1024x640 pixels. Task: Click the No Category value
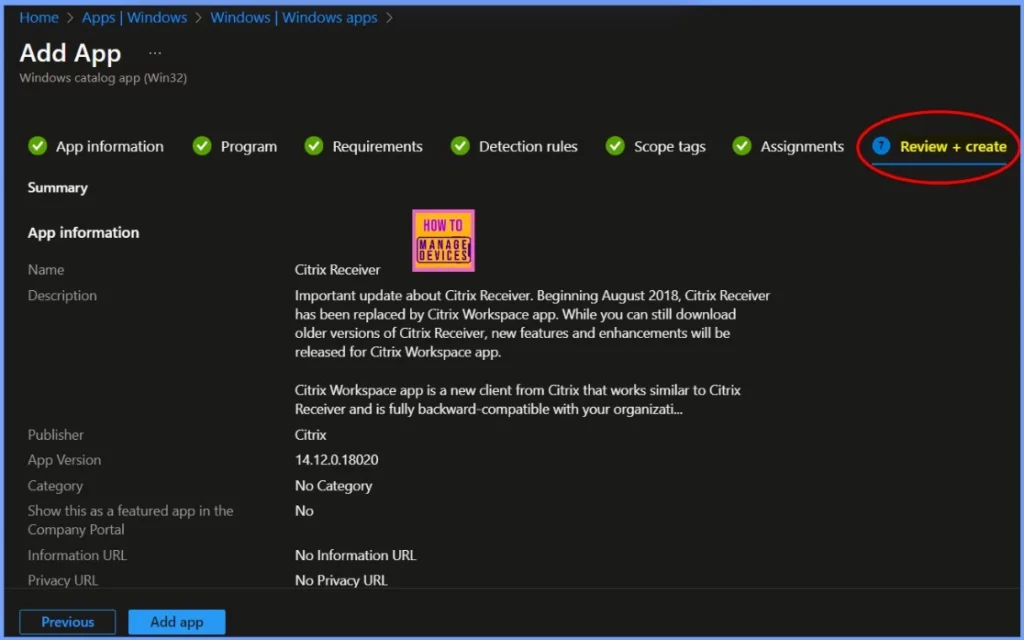point(333,486)
